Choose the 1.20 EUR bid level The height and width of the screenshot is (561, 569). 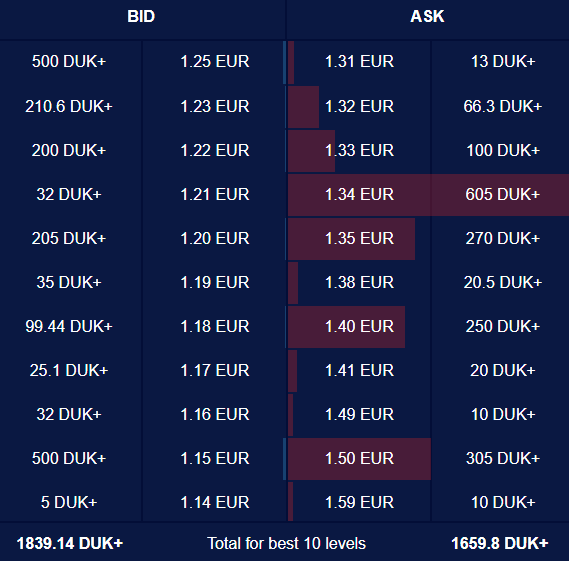tap(215, 238)
